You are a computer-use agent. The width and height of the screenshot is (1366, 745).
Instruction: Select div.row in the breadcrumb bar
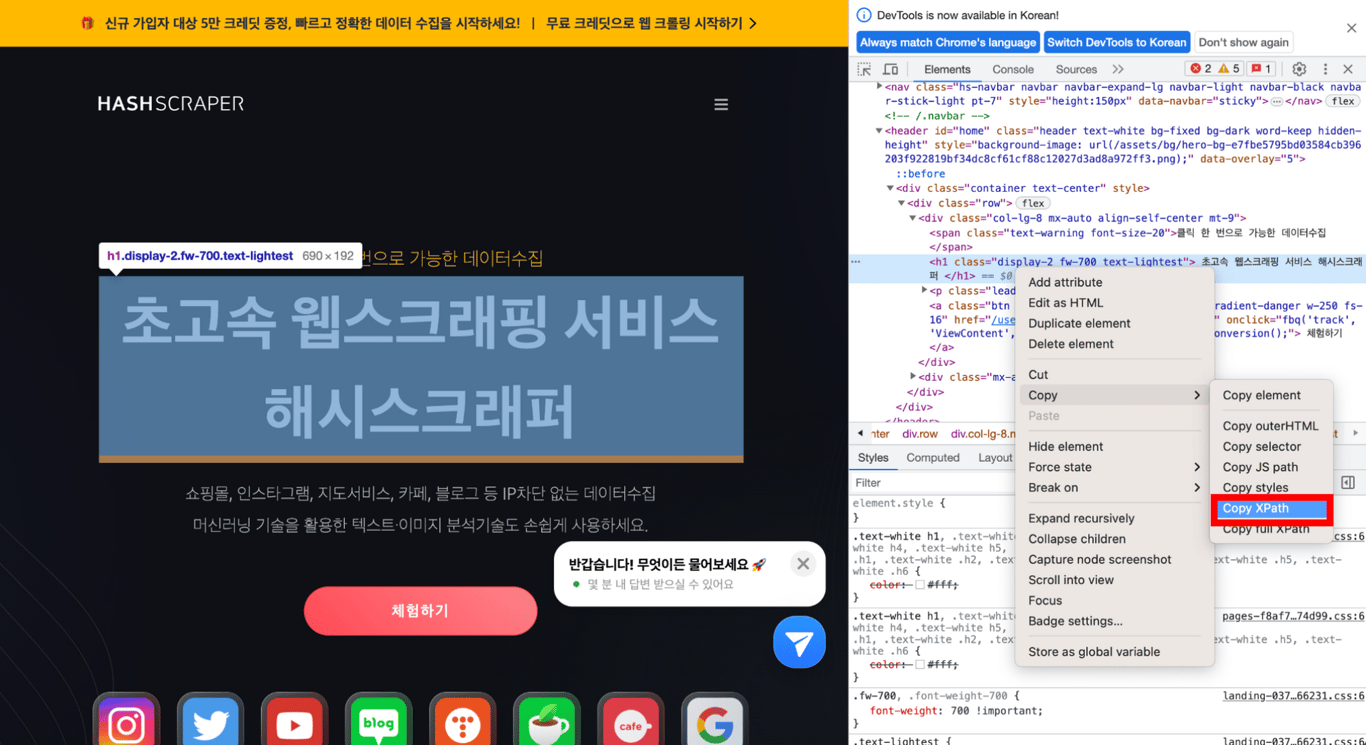point(920,434)
